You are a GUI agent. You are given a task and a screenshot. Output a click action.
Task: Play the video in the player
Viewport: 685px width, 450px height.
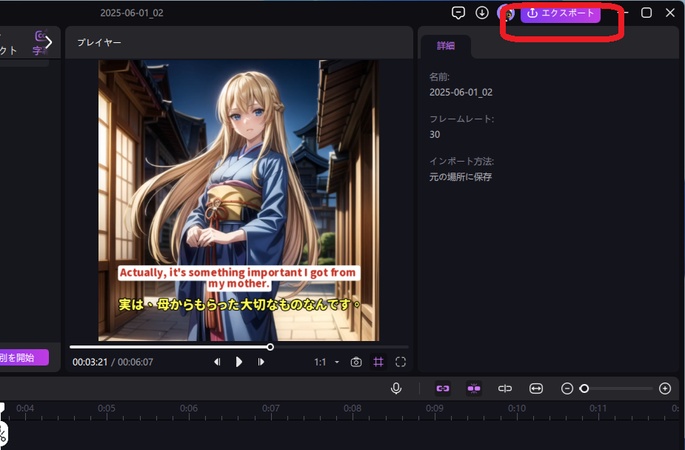[x=239, y=362]
